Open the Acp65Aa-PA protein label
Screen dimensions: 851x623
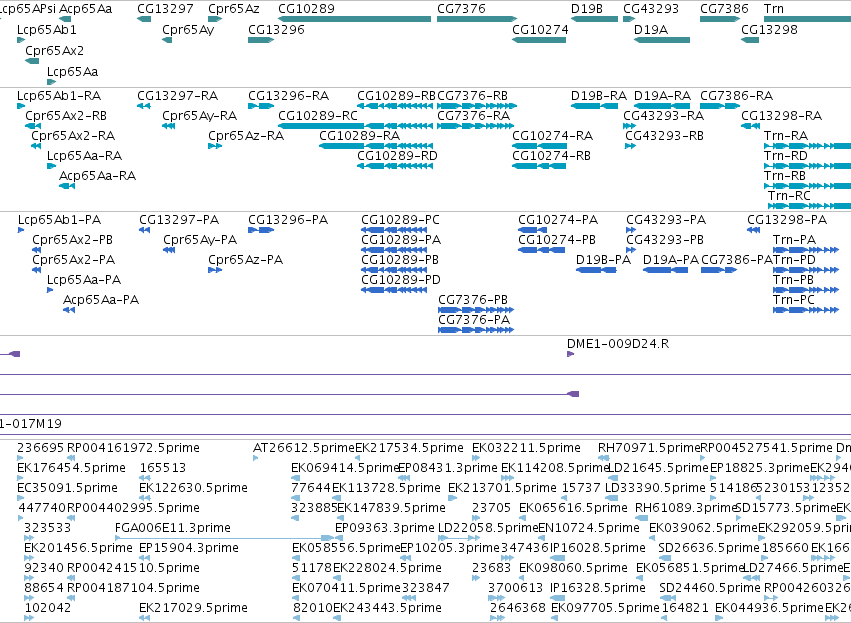tap(101, 300)
